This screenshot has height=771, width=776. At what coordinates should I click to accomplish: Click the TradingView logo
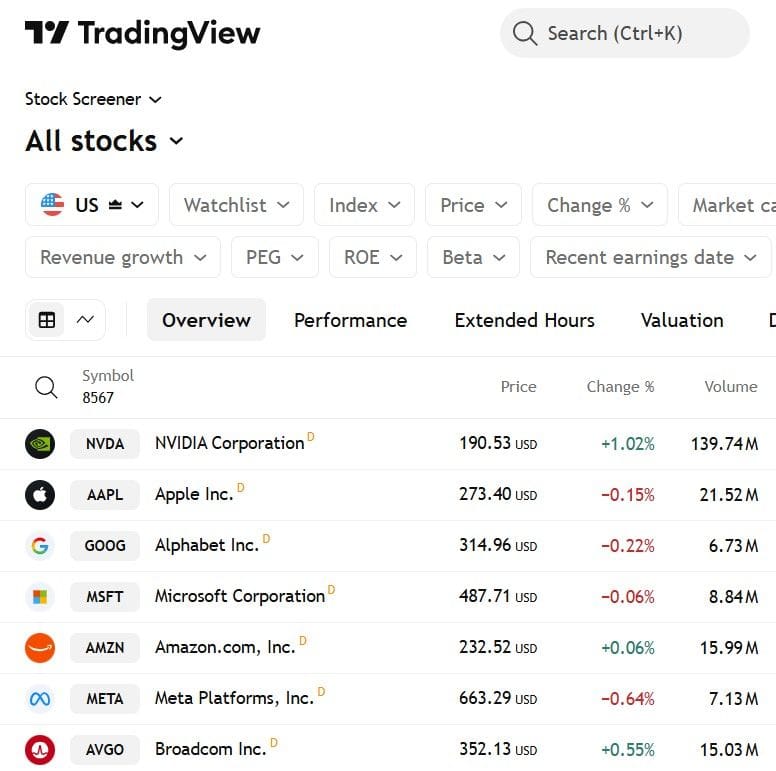tap(142, 34)
